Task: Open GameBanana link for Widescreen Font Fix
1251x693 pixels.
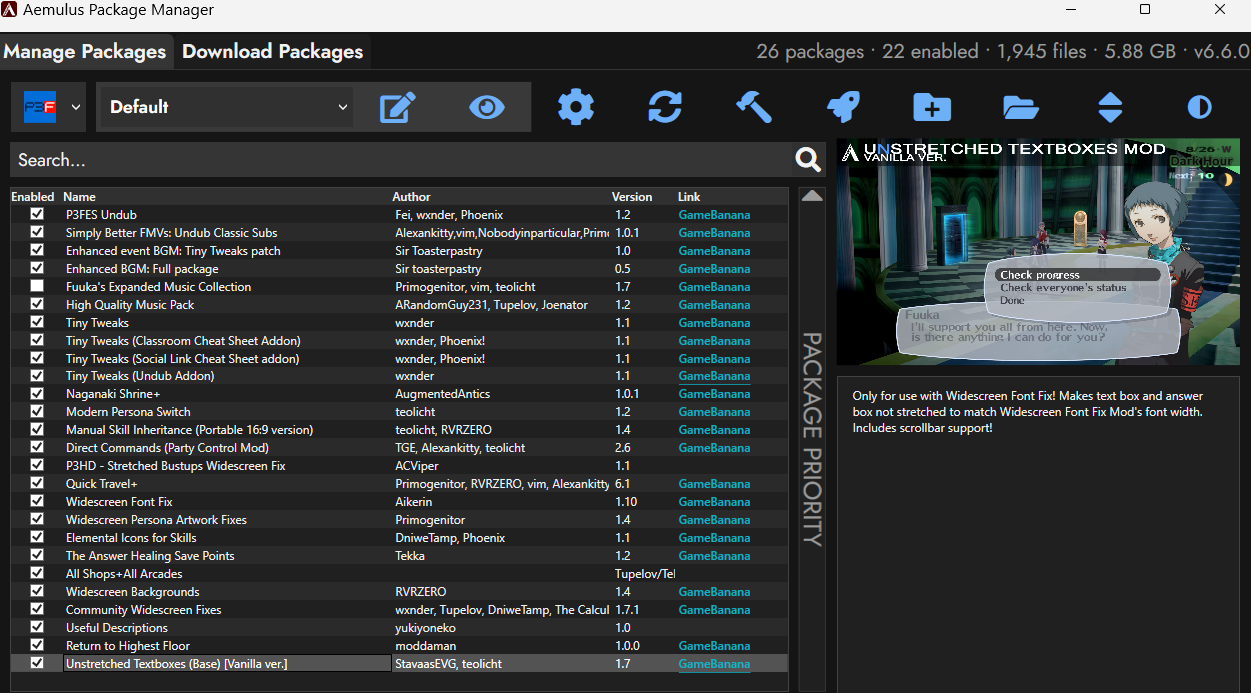Action: pyautogui.click(x=714, y=502)
